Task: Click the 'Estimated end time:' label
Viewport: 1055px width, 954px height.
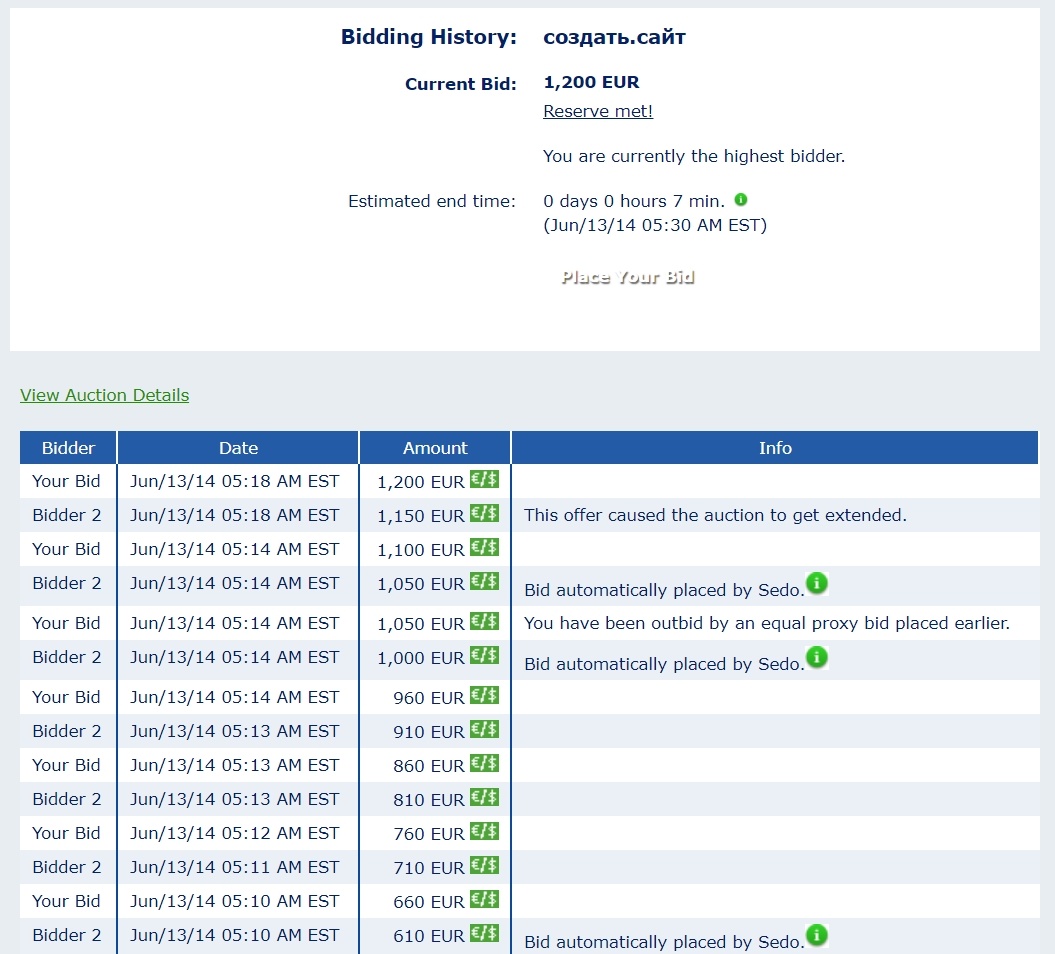Action: [431, 201]
